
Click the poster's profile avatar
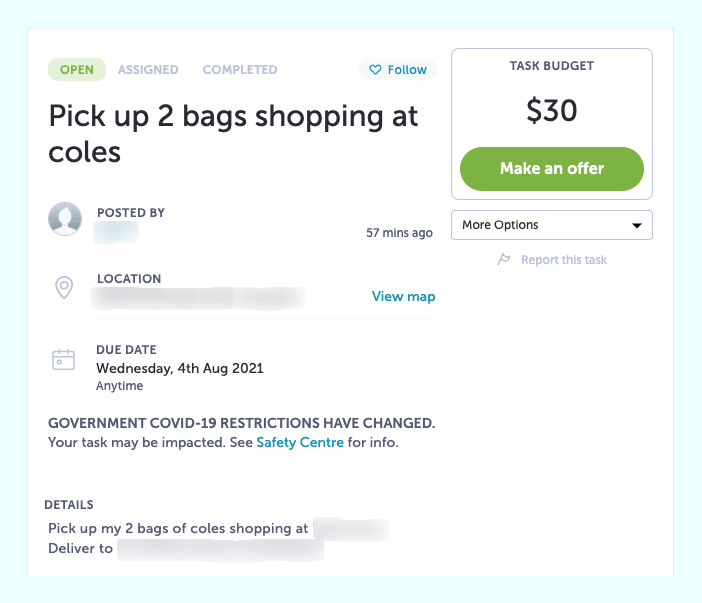click(65, 219)
